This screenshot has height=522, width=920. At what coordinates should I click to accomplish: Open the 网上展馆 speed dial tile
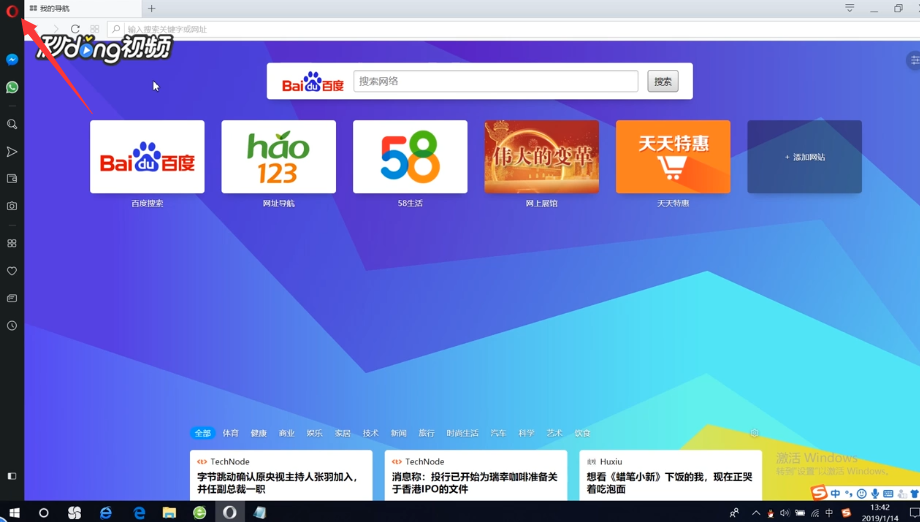click(542, 157)
